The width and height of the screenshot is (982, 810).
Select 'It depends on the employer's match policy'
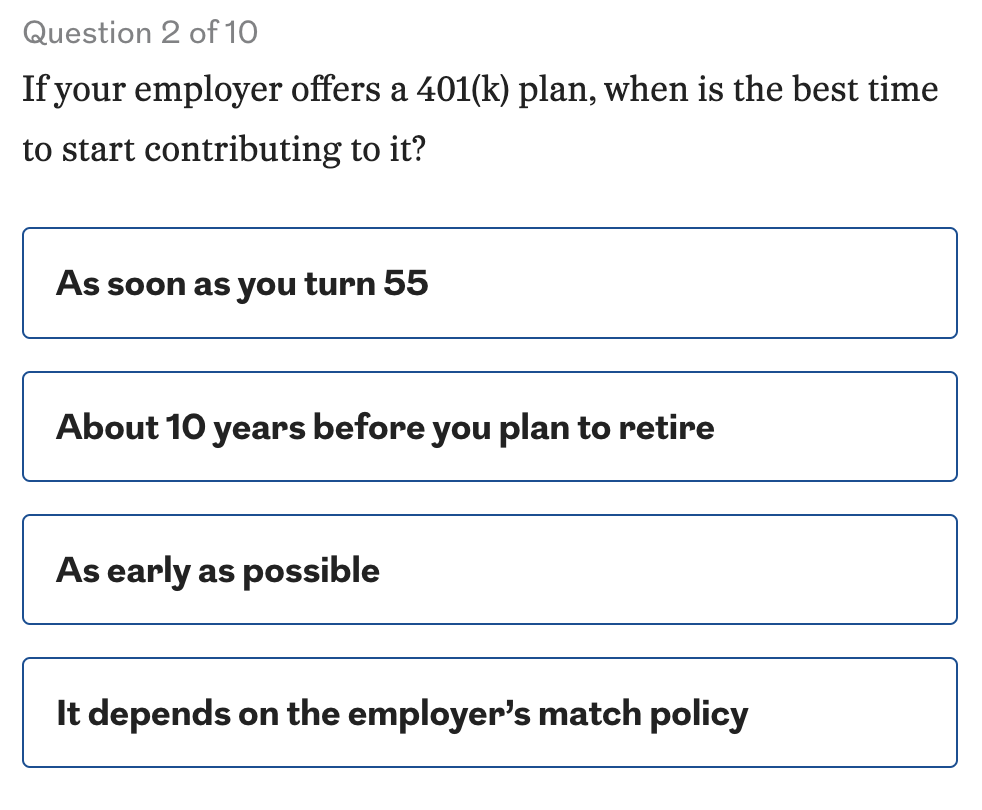pos(489,713)
